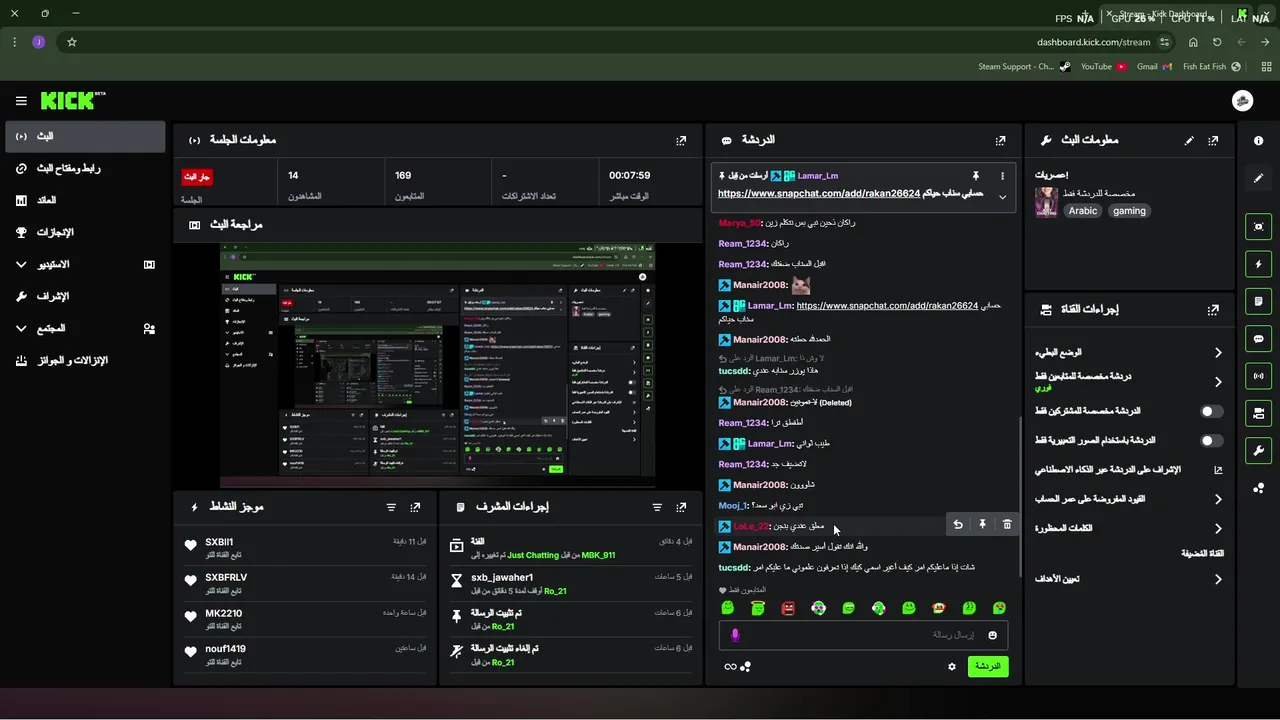Delete the hovered LoLe_22 message
The height and width of the screenshot is (720, 1280).
click(x=1007, y=525)
